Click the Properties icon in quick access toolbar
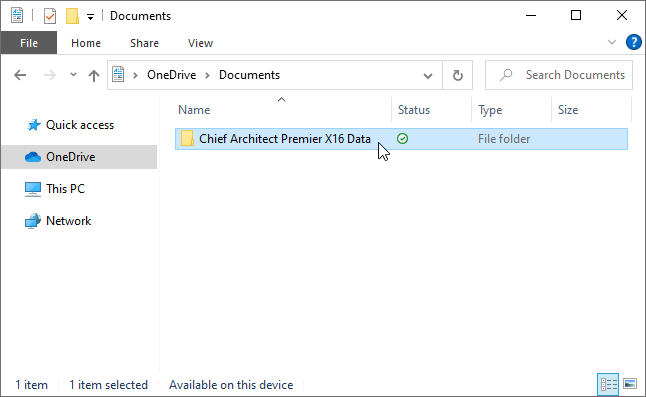The image size is (646, 397). pos(50,16)
